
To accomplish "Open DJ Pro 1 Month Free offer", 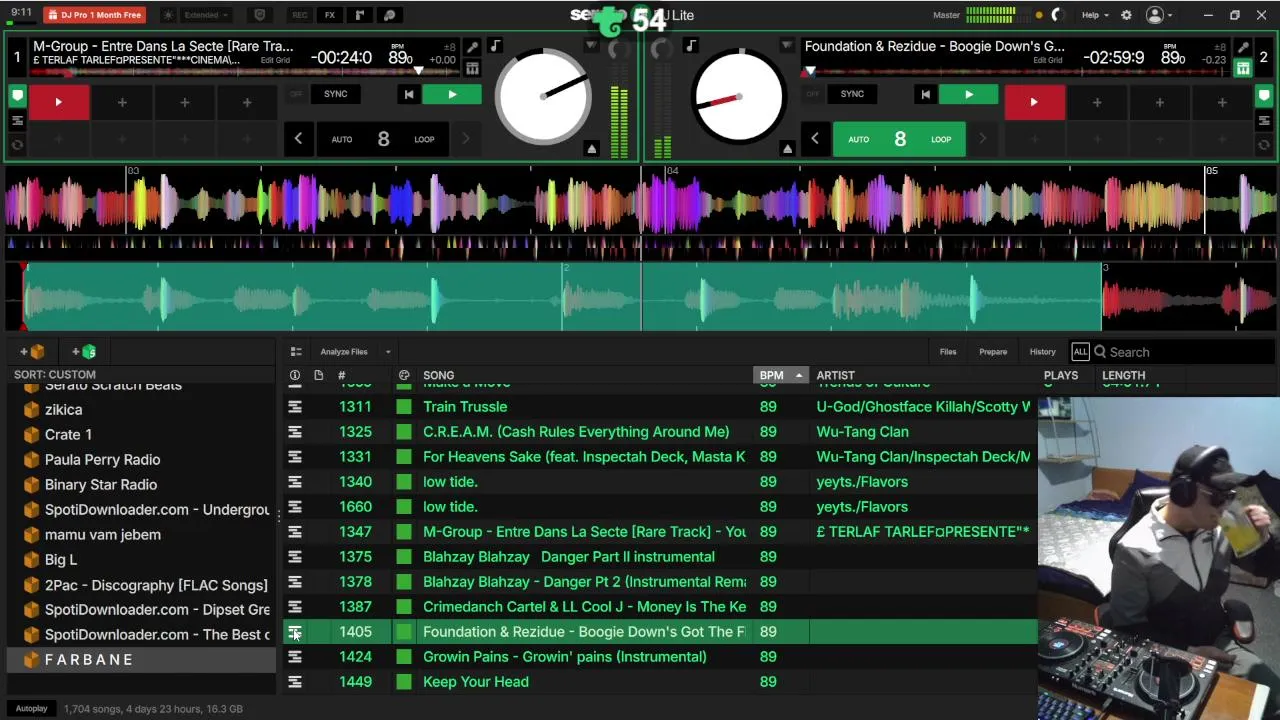I will [95, 15].
